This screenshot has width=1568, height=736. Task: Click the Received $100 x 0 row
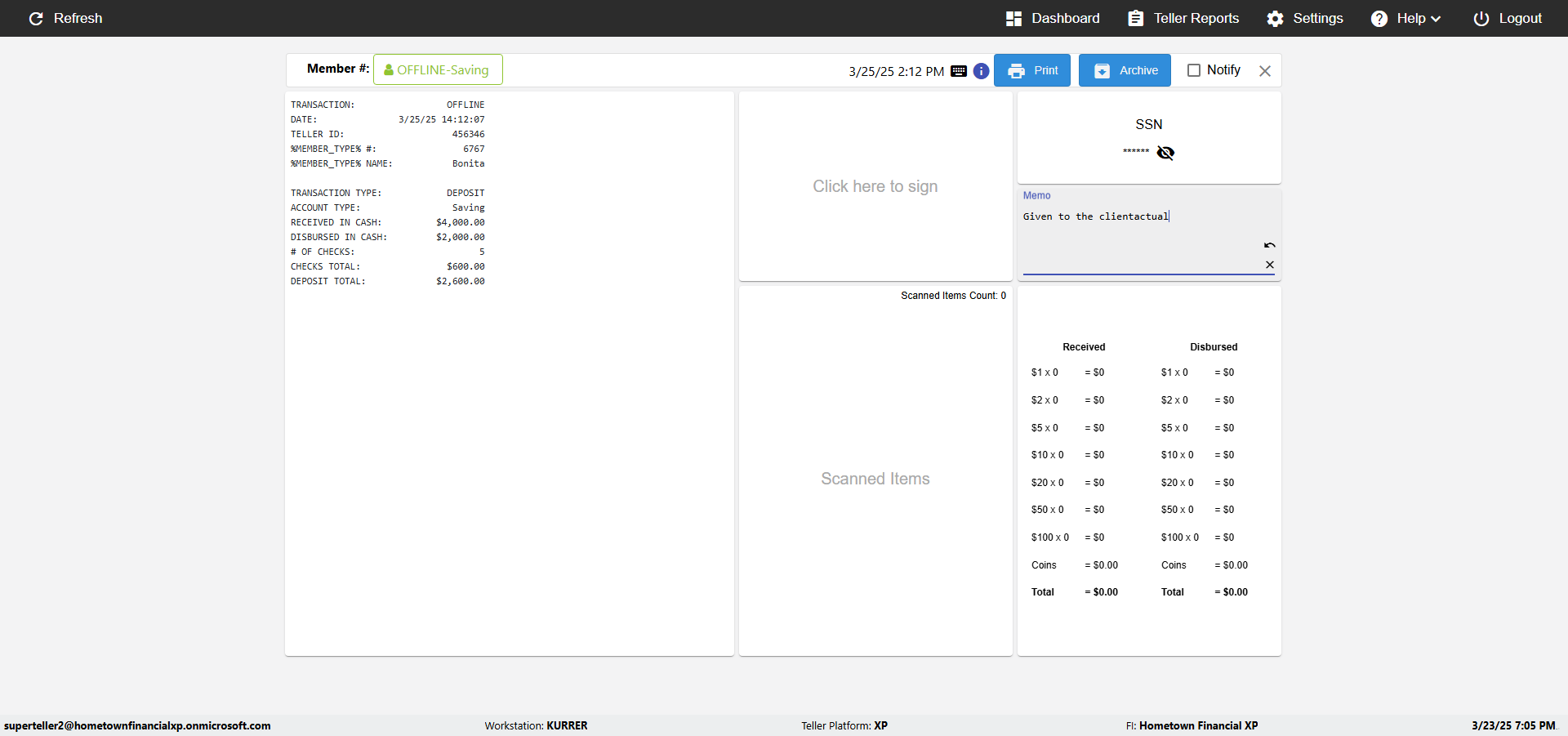(x=1068, y=538)
